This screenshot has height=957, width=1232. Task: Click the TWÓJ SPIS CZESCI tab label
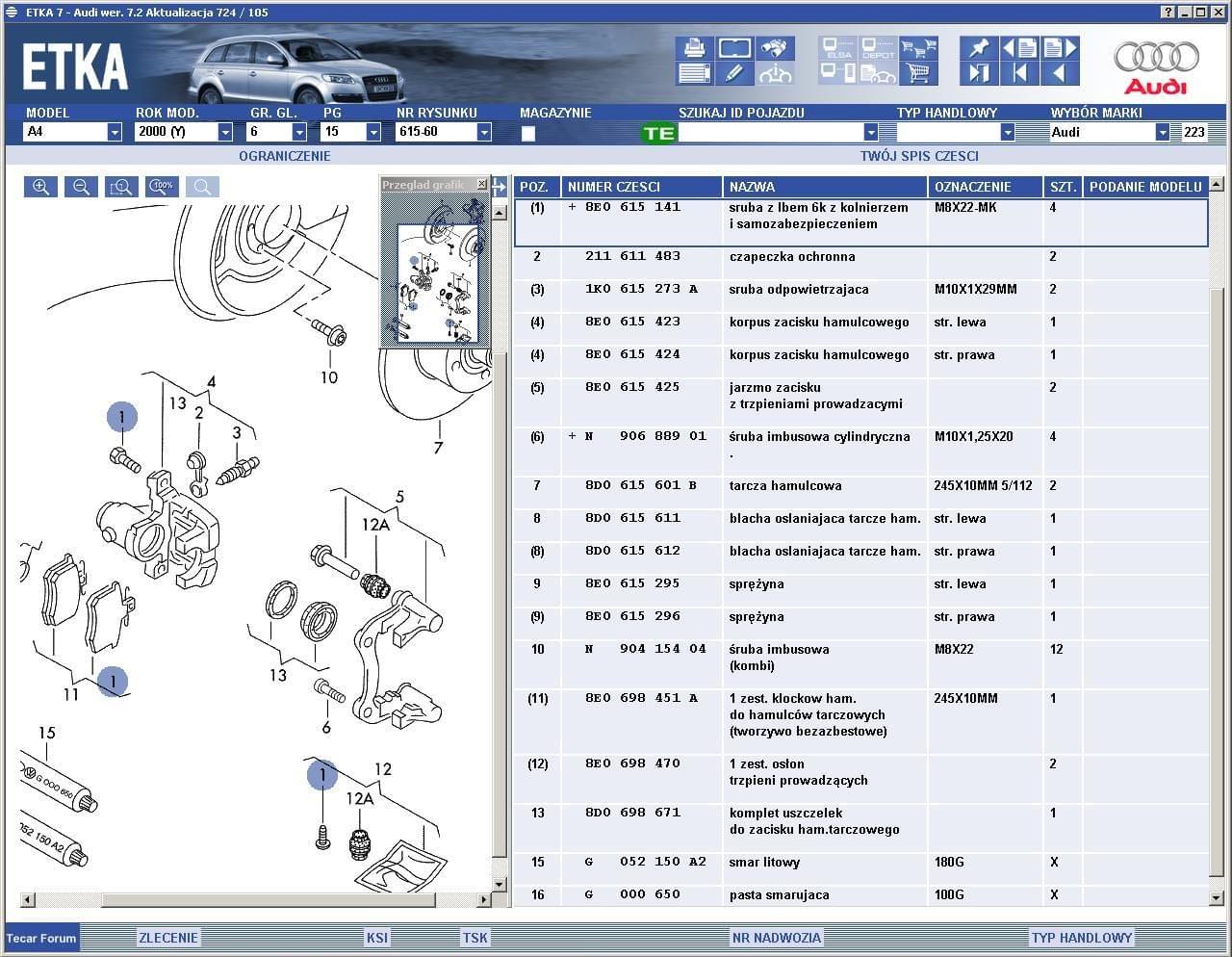[x=919, y=156]
